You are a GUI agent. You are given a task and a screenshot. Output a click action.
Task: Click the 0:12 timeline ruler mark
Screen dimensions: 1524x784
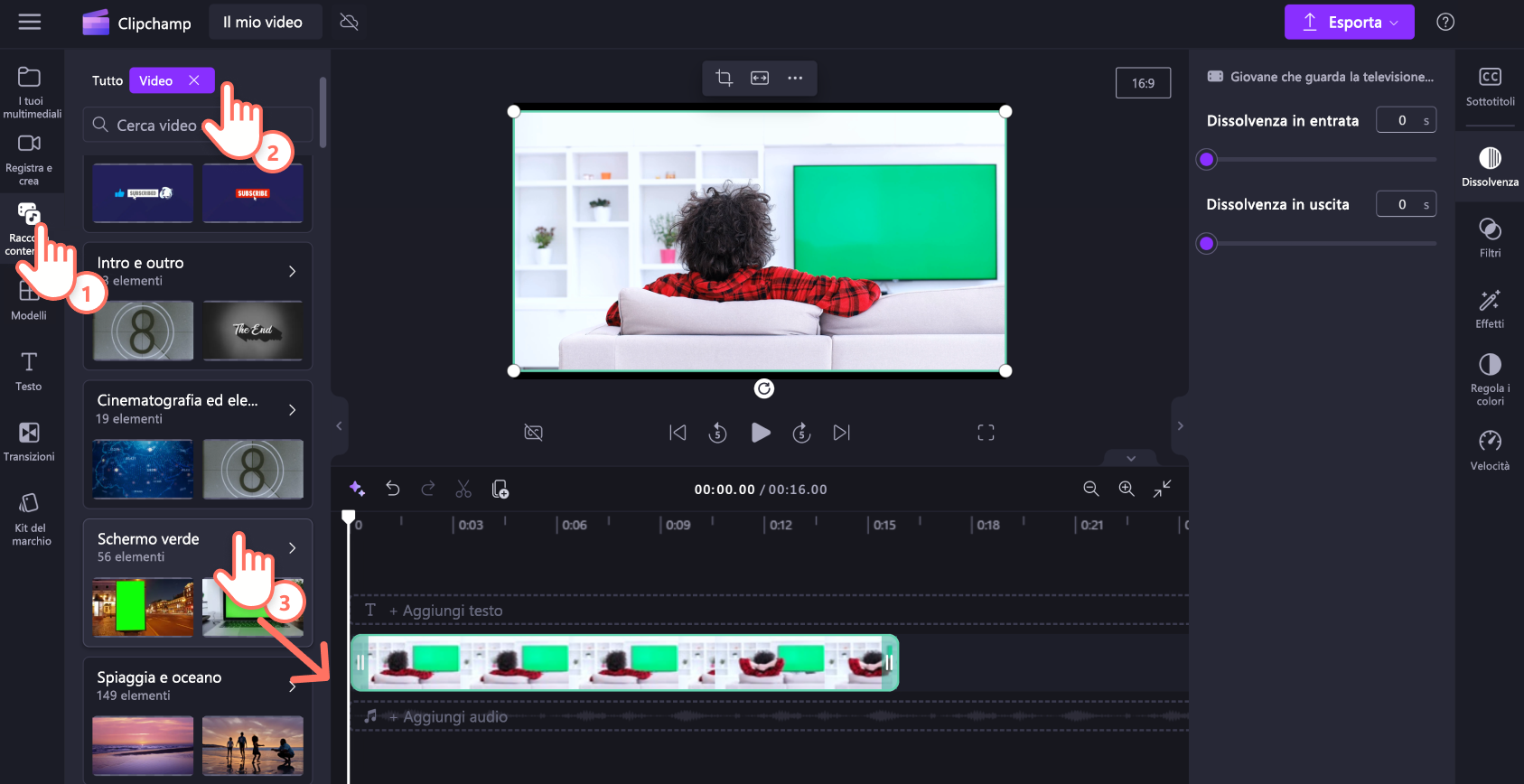click(x=780, y=525)
